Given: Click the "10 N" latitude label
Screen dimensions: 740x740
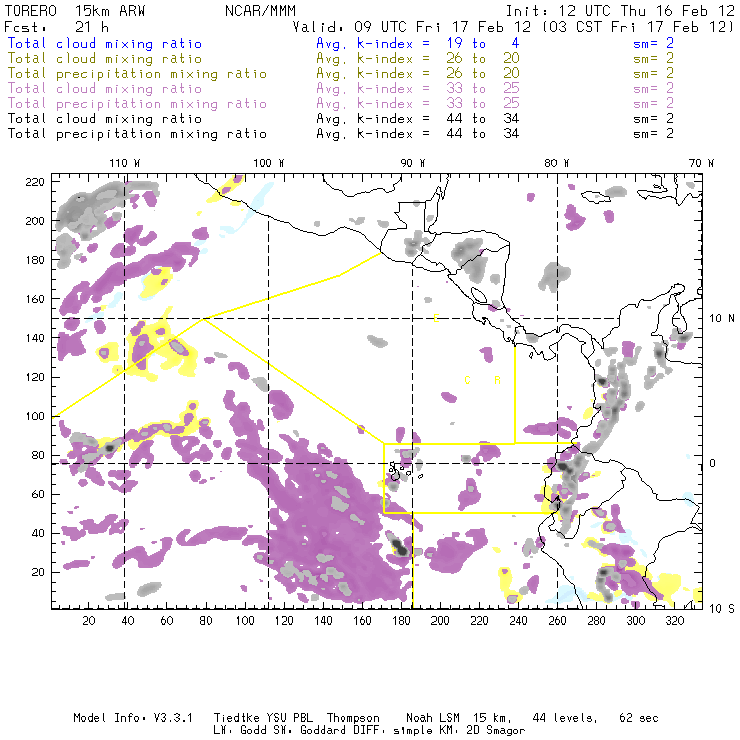Looking at the screenshot, I should coord(722,318).
